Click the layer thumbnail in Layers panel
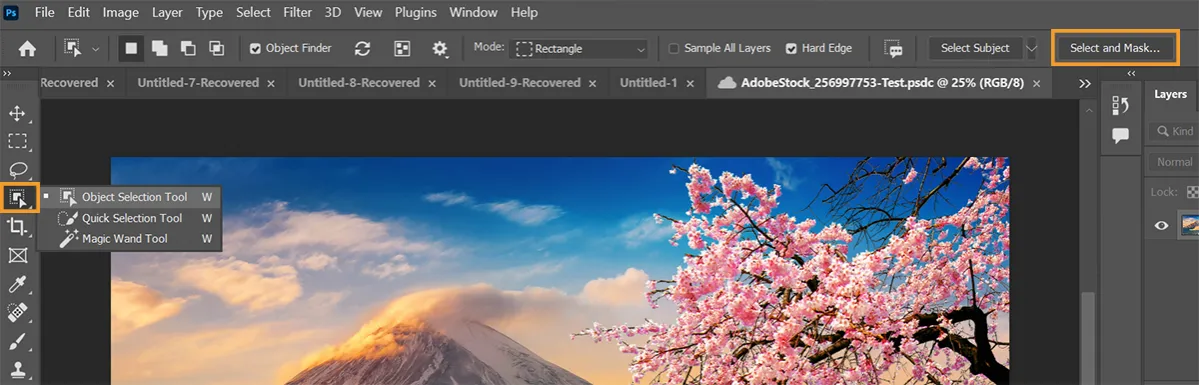This screenshot has width=1199, height=385. (x=1190, y=225)
